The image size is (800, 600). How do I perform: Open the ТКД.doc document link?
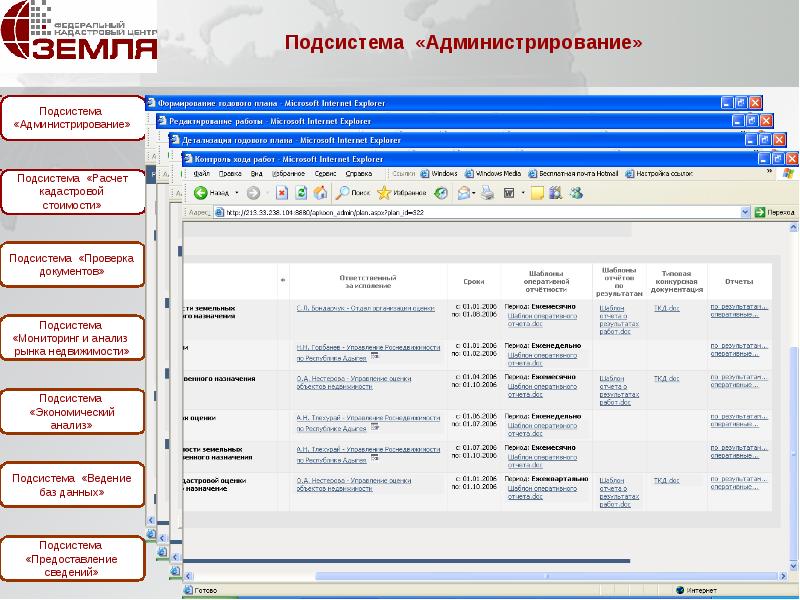point(667,308)
